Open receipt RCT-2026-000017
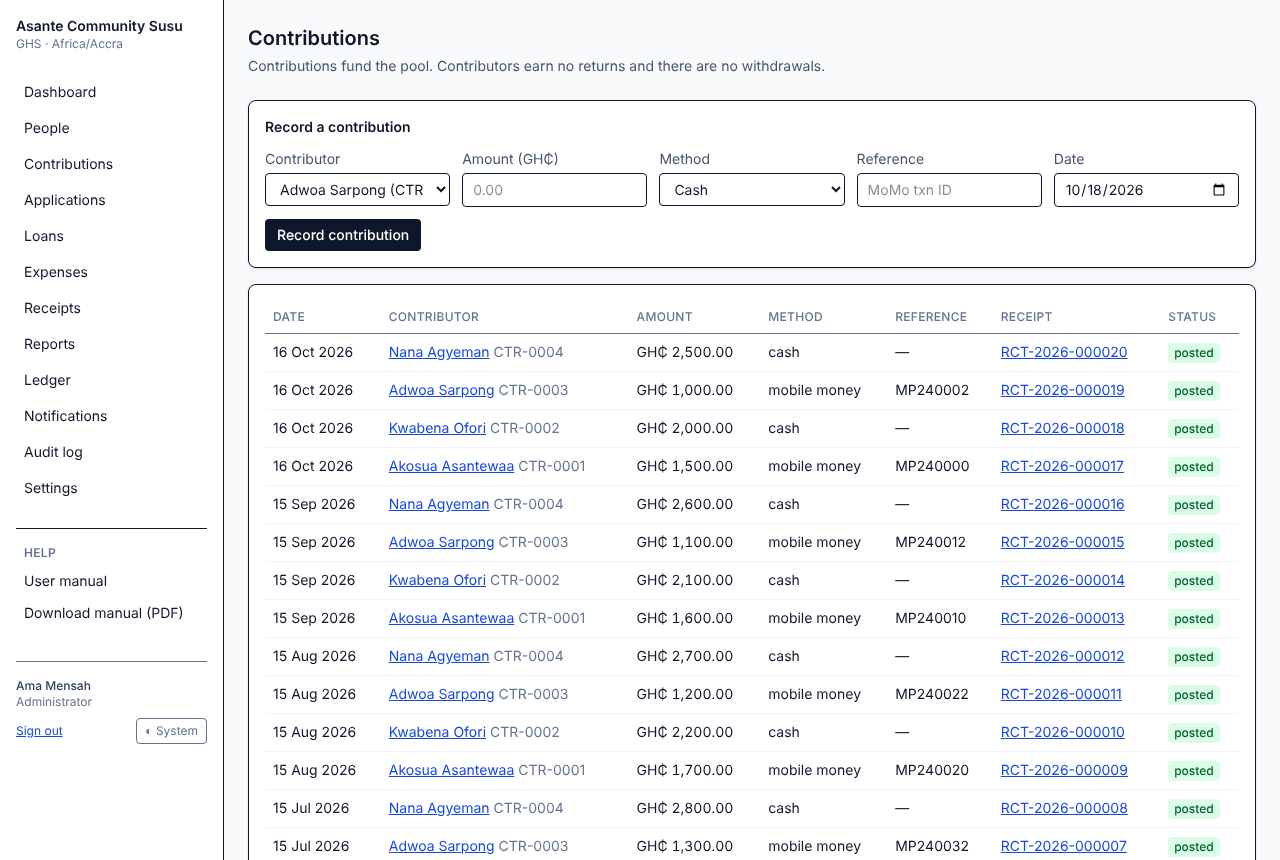Image resolution: width=1280 pixels, height=860 pixels. click(1062, 466)
